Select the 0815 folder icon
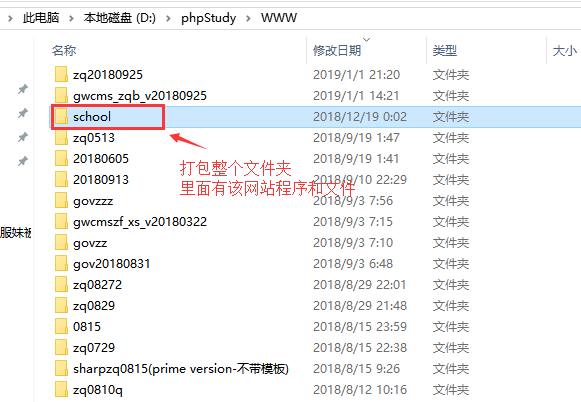The height and width of the screenshot is (402, 581). pos(61,327)
